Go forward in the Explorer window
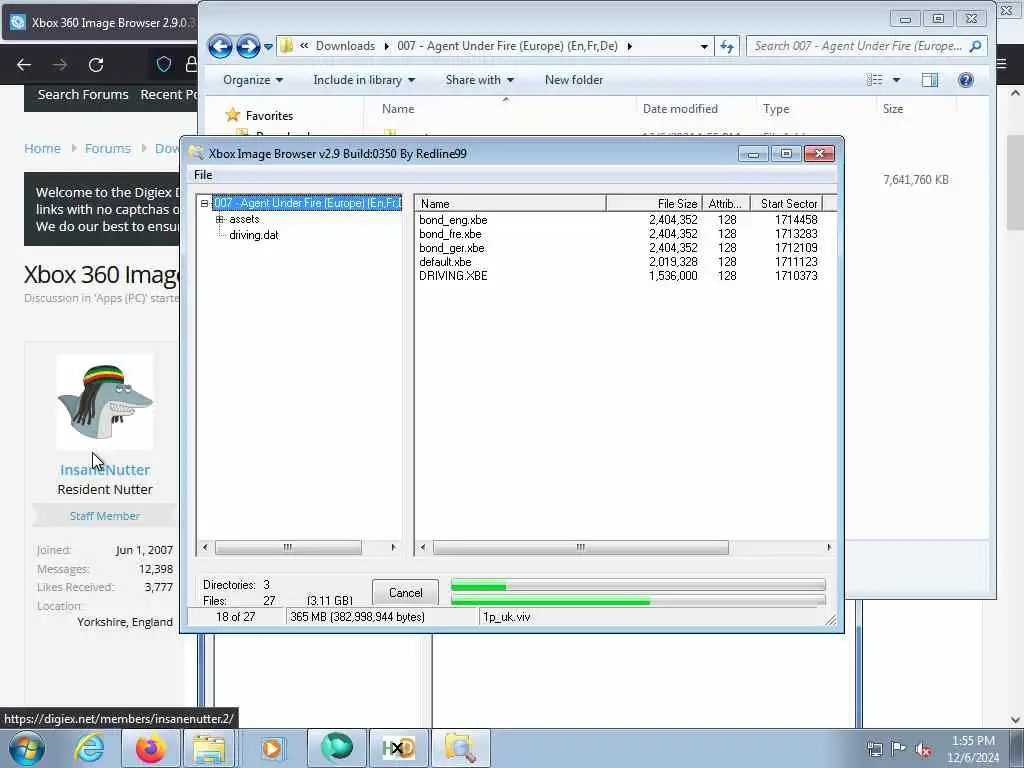The width and height of the screenshot is (1024, 768). click(248, 46)
